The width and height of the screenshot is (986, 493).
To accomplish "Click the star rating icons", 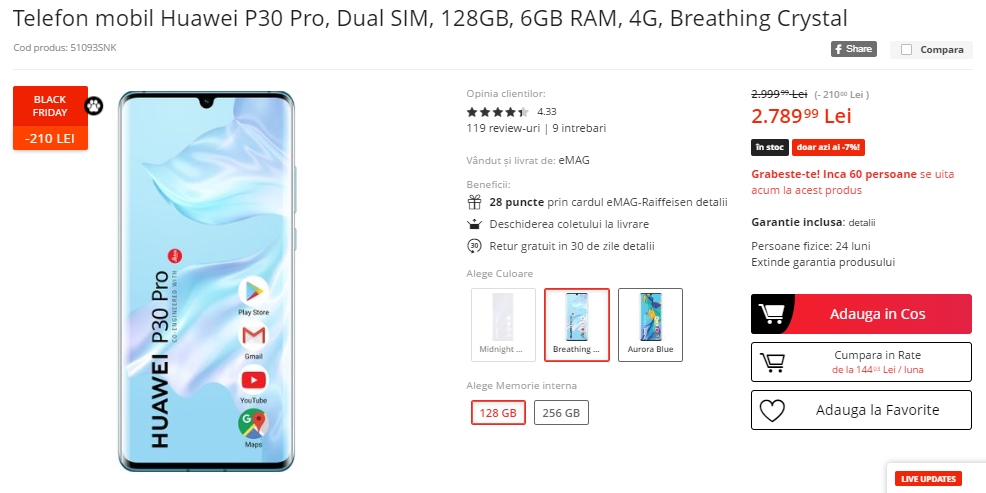I will tap(497, 112).
